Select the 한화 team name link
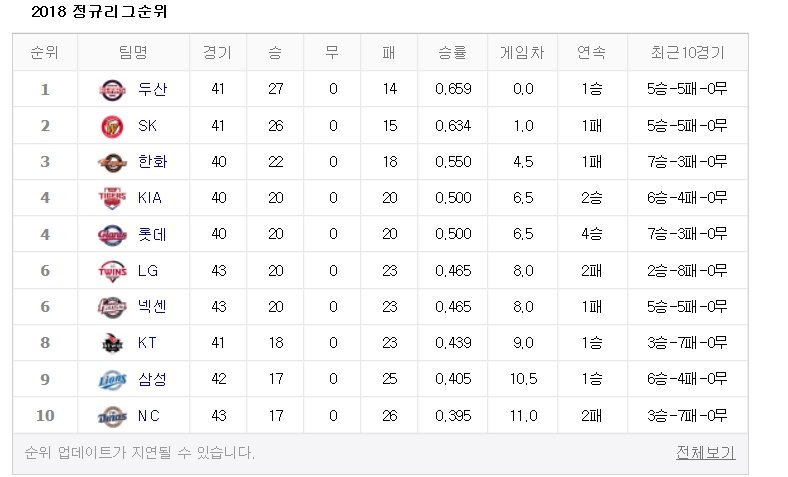The width and height of the screenshot is (788, 477). (x=152, y=162)
